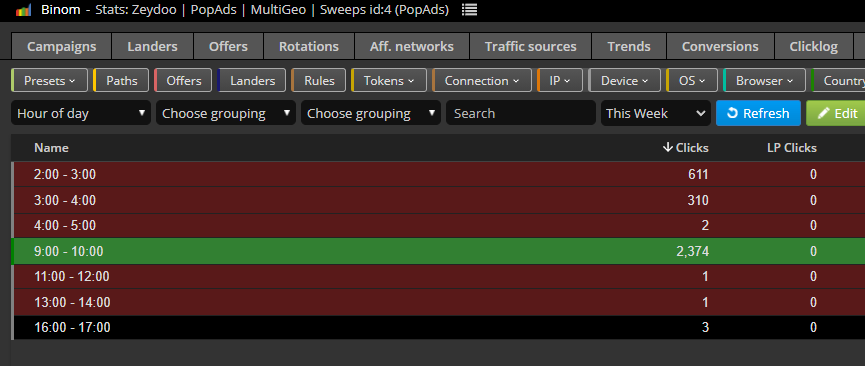Select the 3:00 - 4:00 row
Screen dimensions: 865x366
(438, 200)
